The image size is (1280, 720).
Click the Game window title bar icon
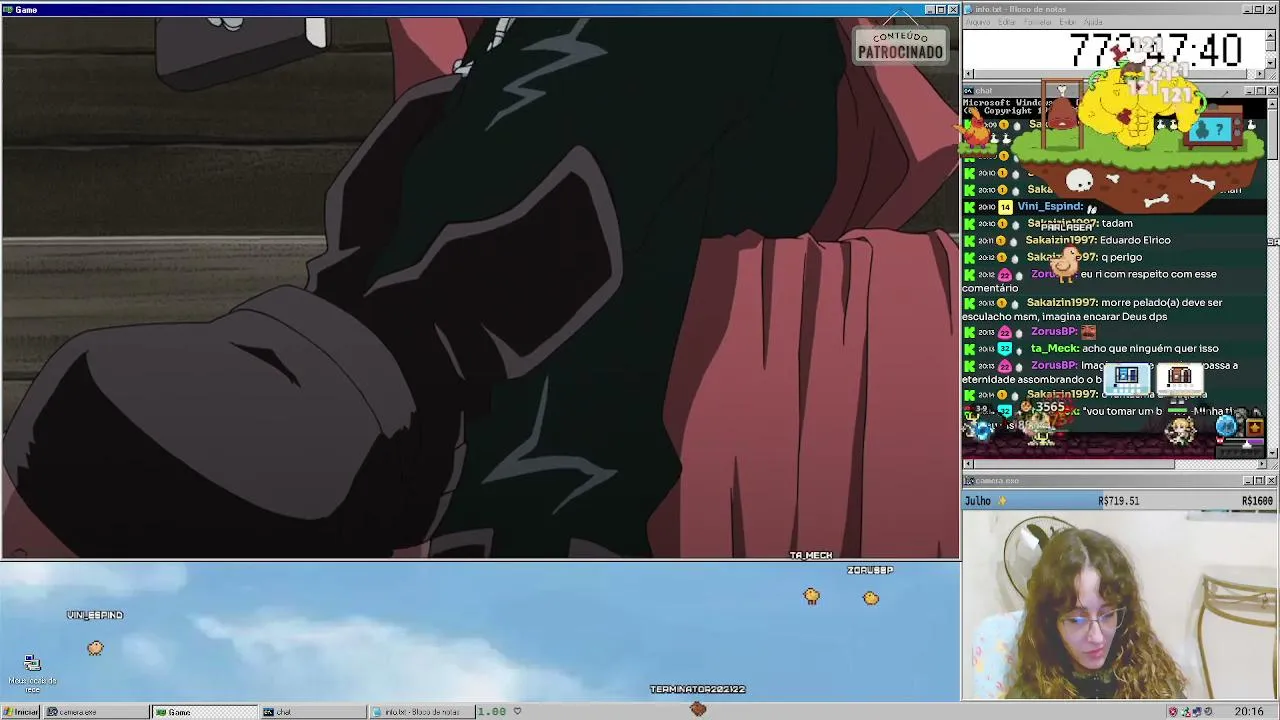[7, 10]
